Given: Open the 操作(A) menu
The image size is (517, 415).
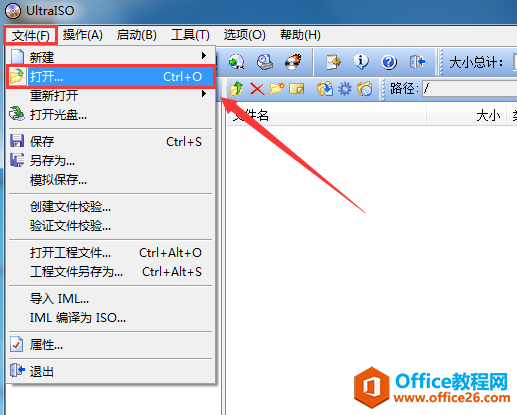Looking at the screenshot, I should (x=83, y=35).
